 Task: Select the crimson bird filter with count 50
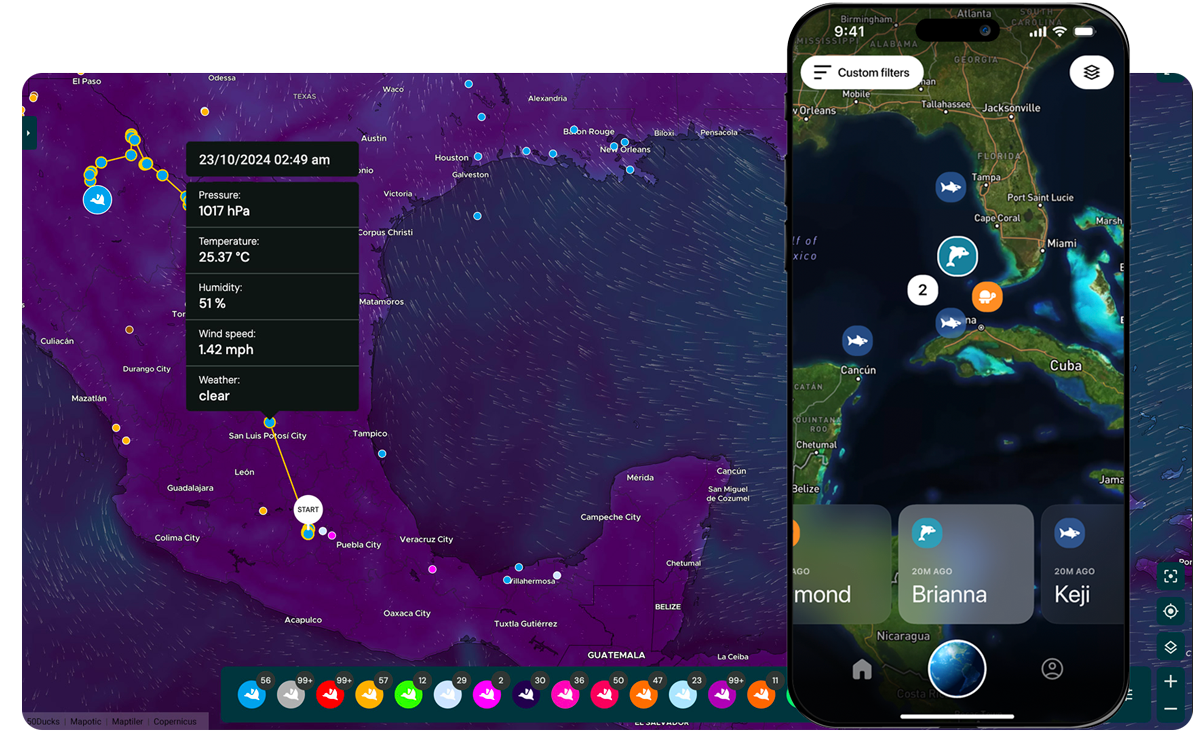[604, 694]
